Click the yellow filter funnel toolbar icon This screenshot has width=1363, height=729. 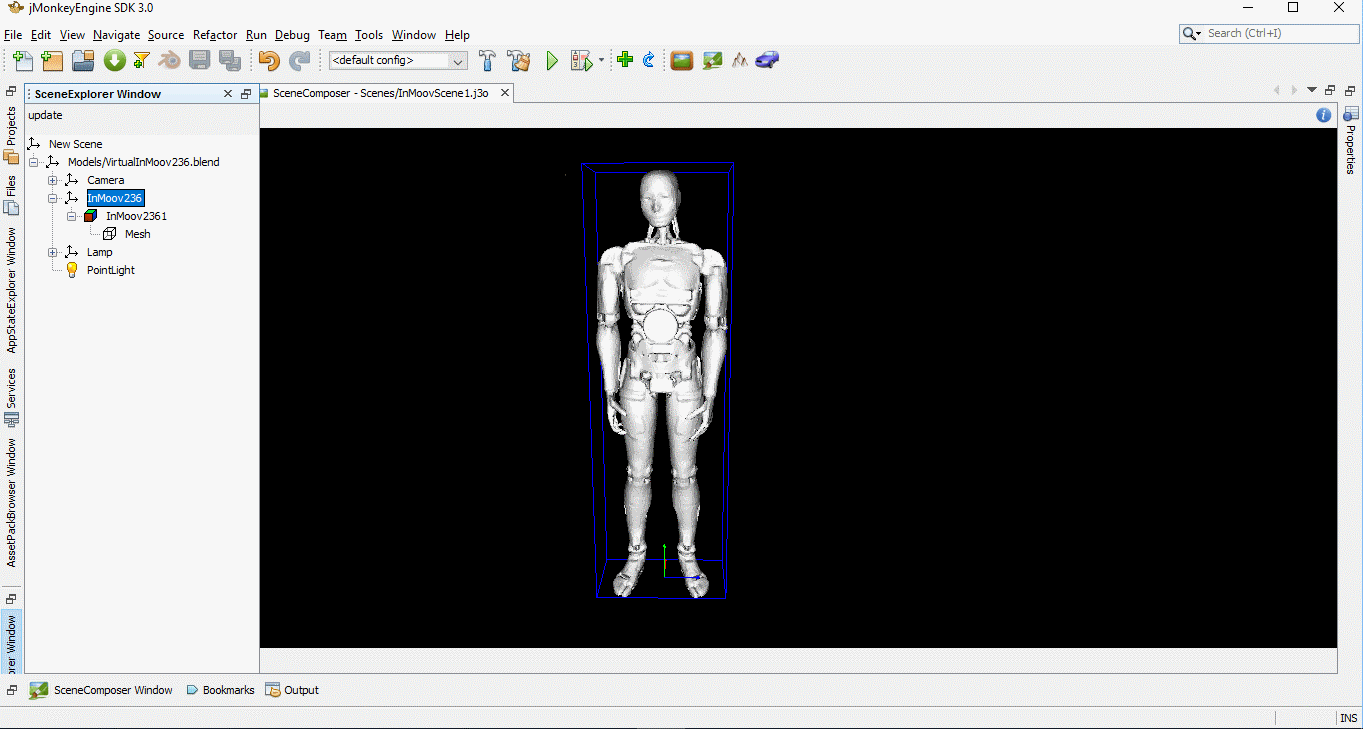pos(141,61)
